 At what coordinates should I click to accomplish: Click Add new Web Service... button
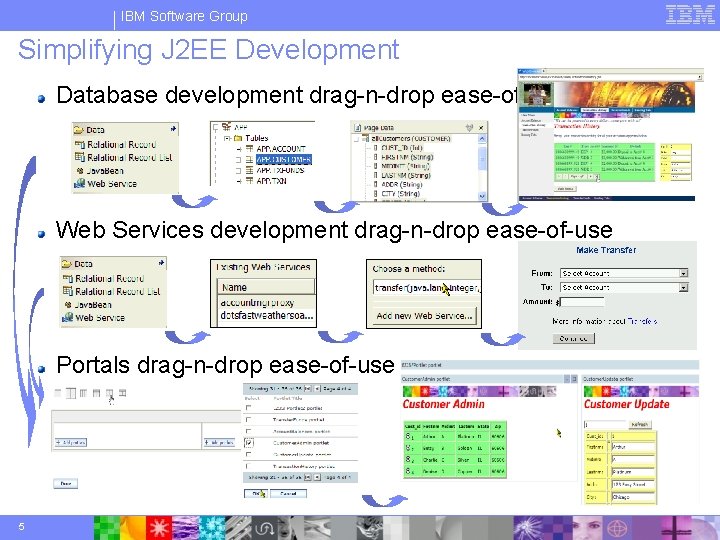coord(424,316)
